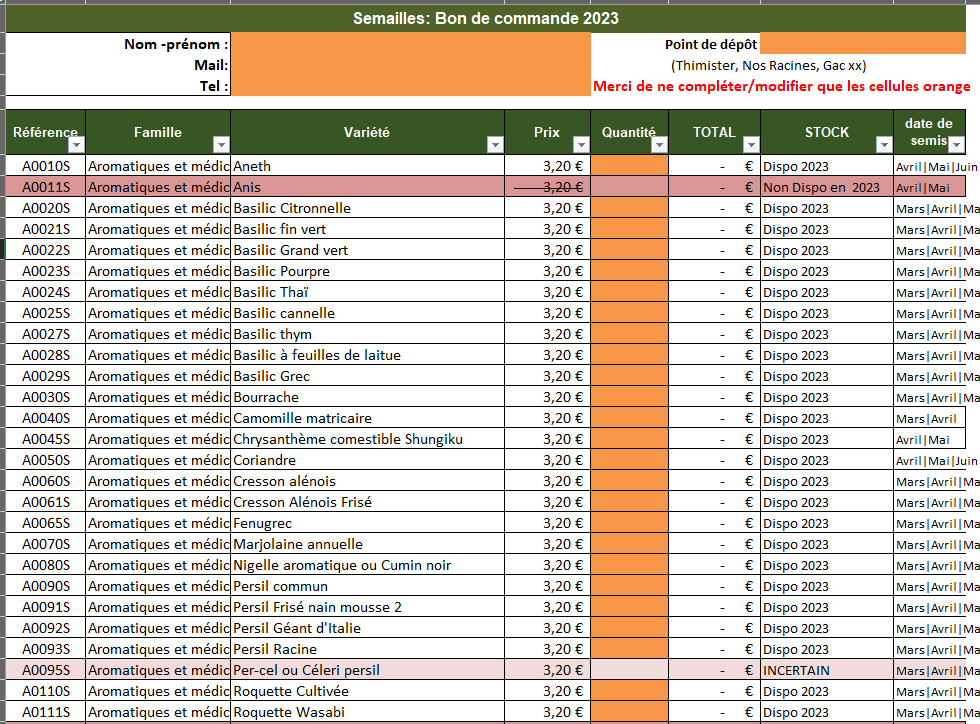The width and height of the screenshot is (980, 724).
Task: Select the 'Mars|Avril' sowing date for Camomille
Action: [929, 418]
